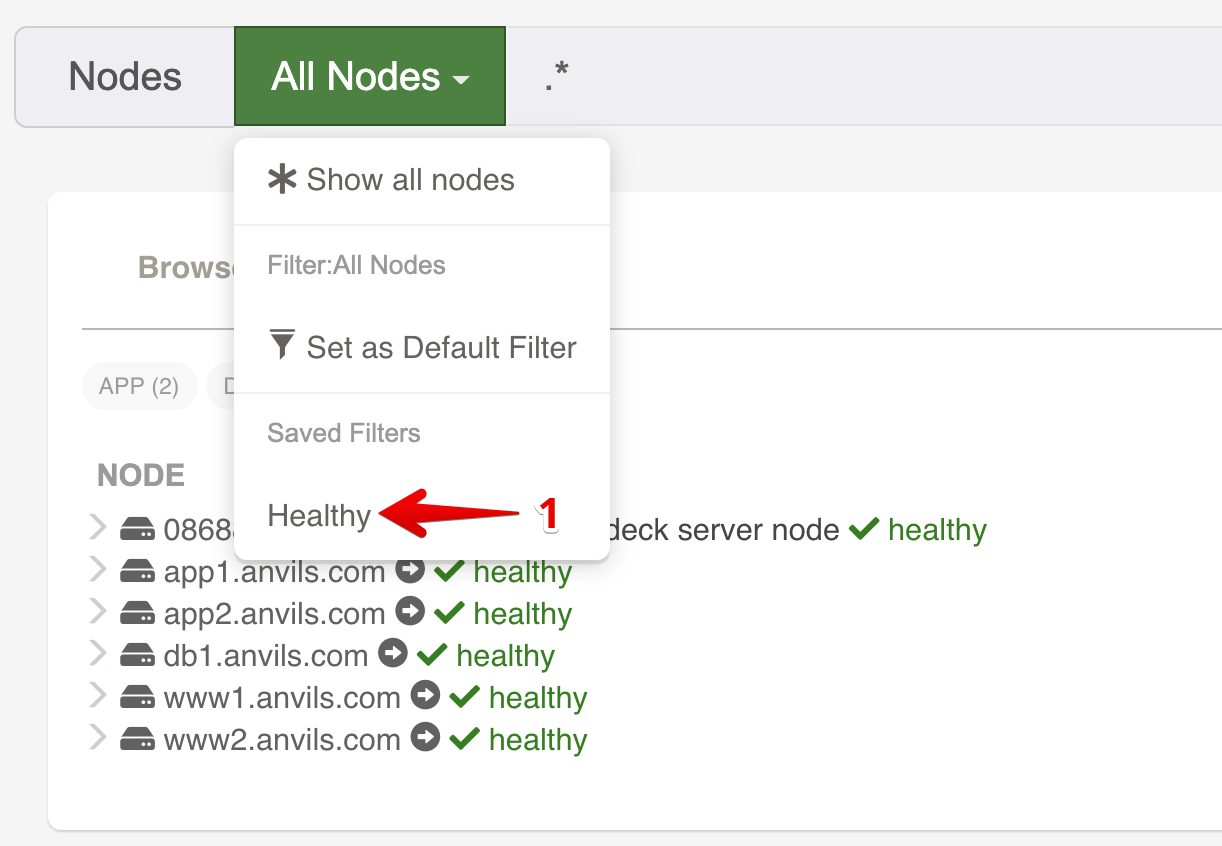
Task: Expand the app1.anvils.com node row
Action: tap(98, 571)
